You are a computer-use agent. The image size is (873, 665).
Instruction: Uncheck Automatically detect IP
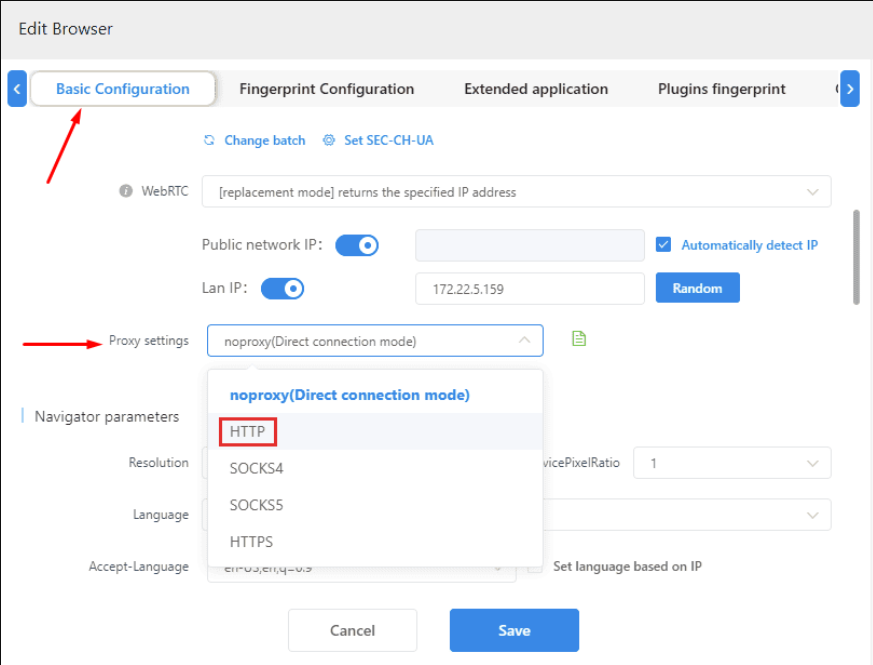[x=663, y=244]
